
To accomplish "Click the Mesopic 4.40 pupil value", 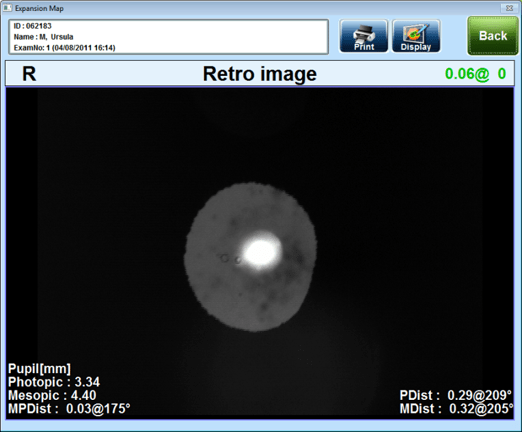I will coord(52,395).
